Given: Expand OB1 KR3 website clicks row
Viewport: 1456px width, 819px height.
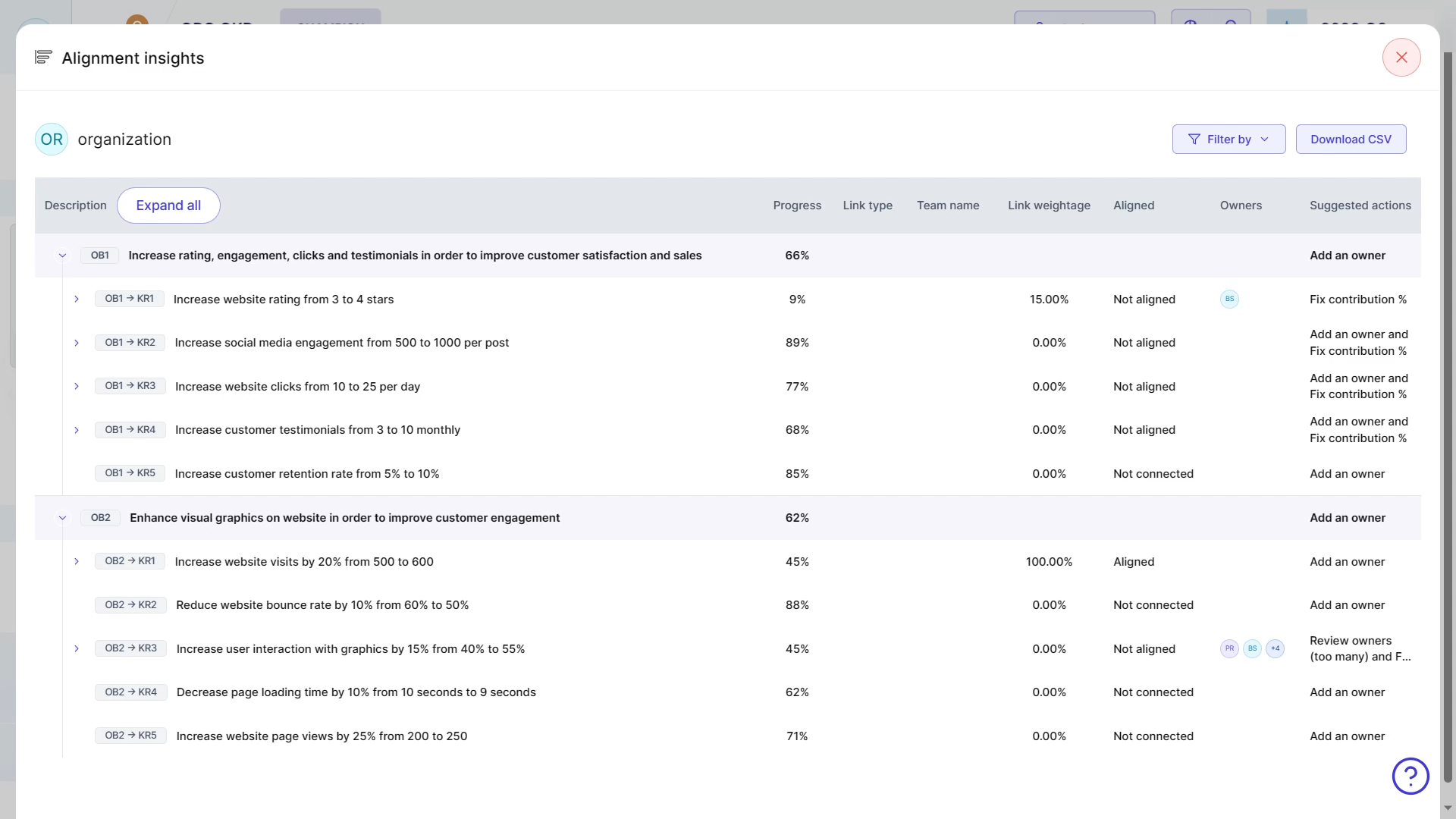Looking at the screenshot, I should click(77, 387).
